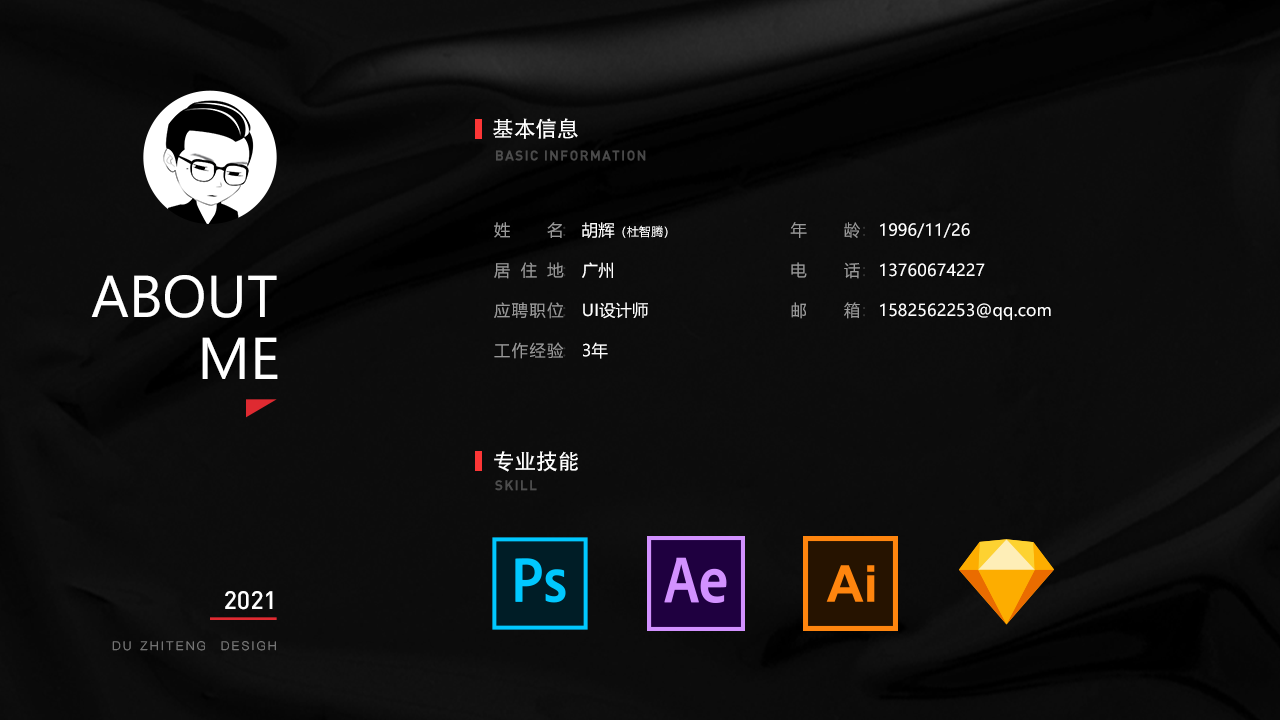Click the alias (杜智腾) text
The width and height of the screenshot is (1280, 720).
[x=645, y=232]
